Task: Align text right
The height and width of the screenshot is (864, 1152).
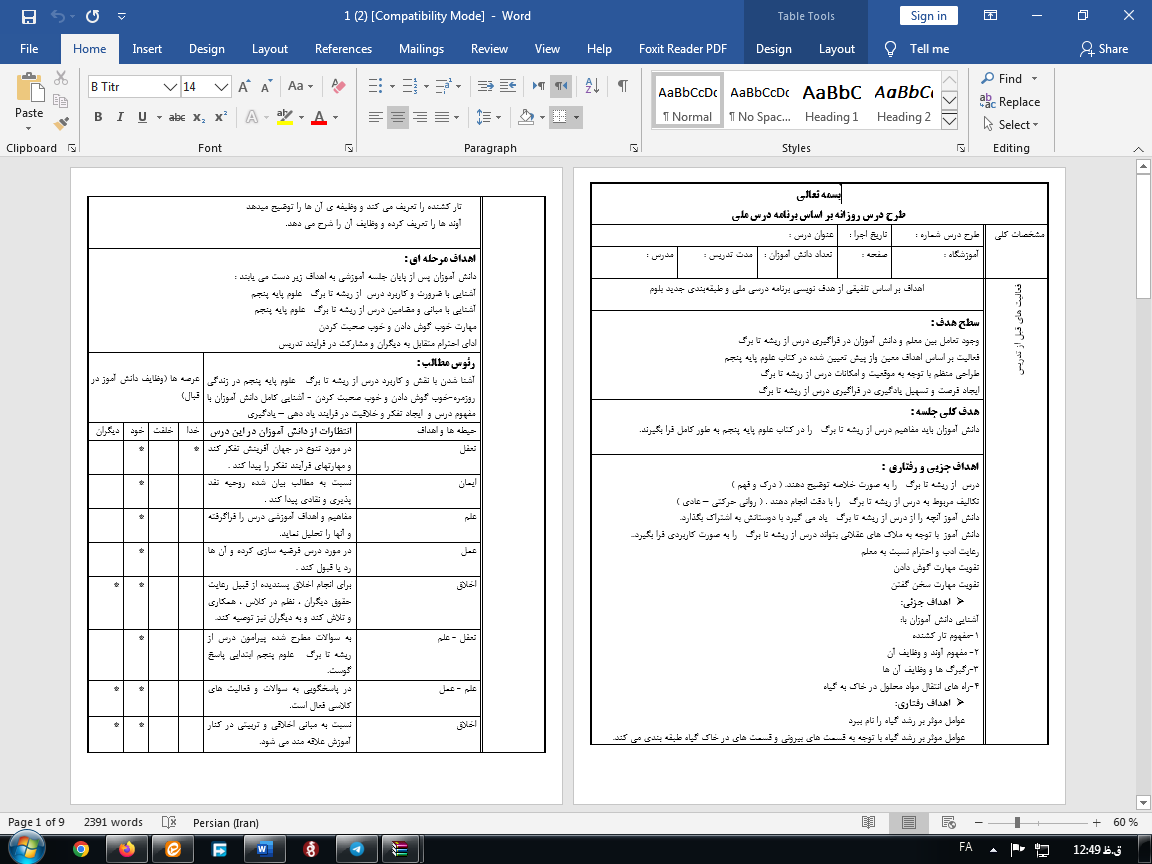Action: pyautogui.click(x=420, y=117)
